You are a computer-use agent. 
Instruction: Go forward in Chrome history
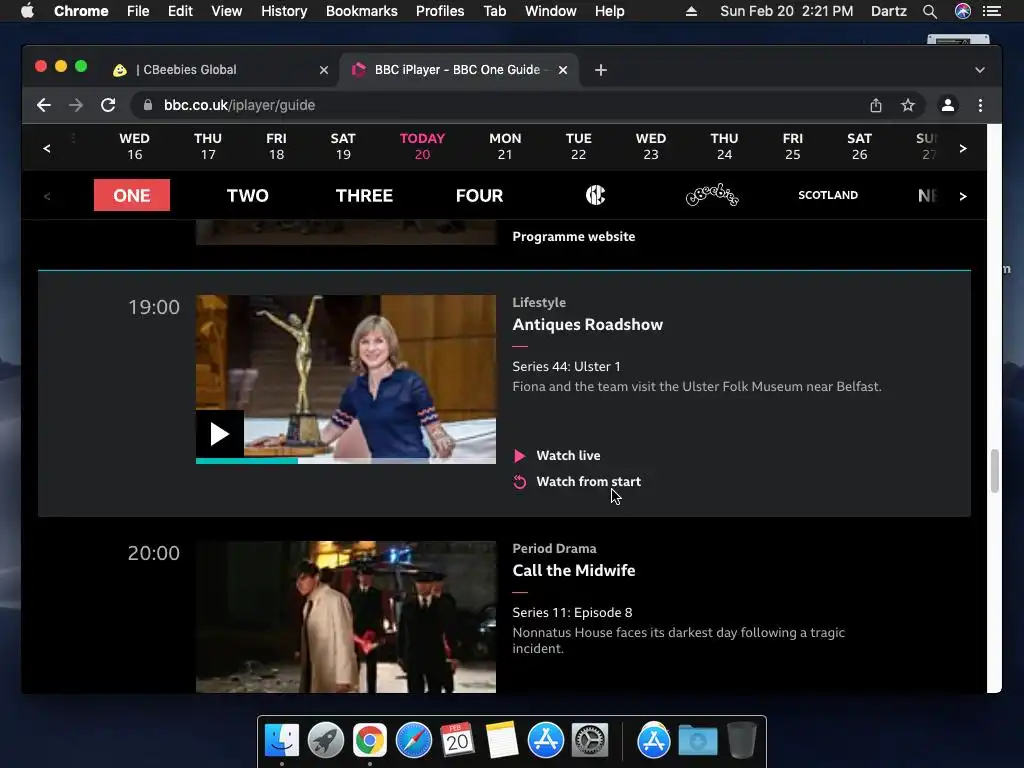click(x=76, y=105)
